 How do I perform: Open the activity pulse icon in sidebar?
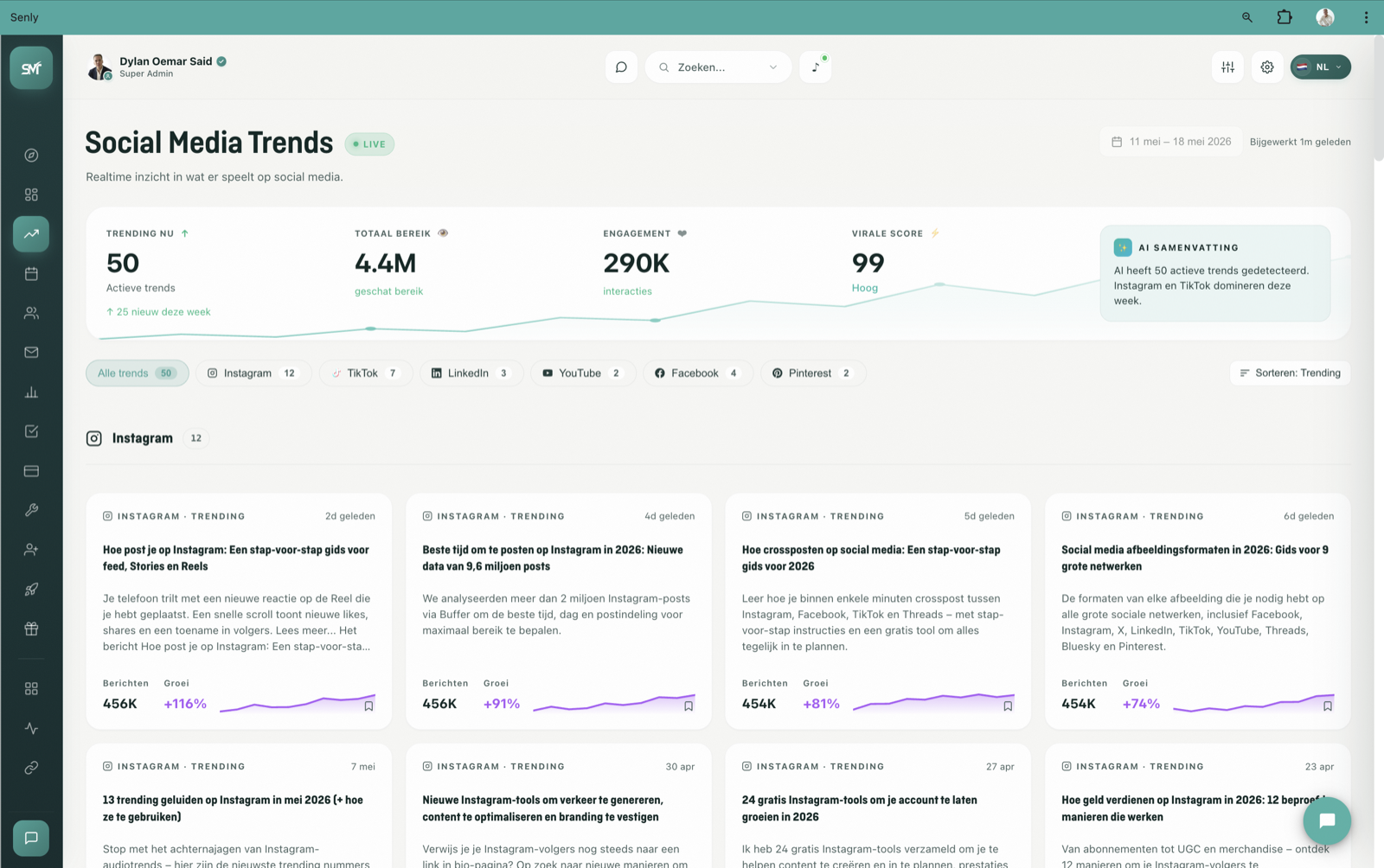[31, 728]
